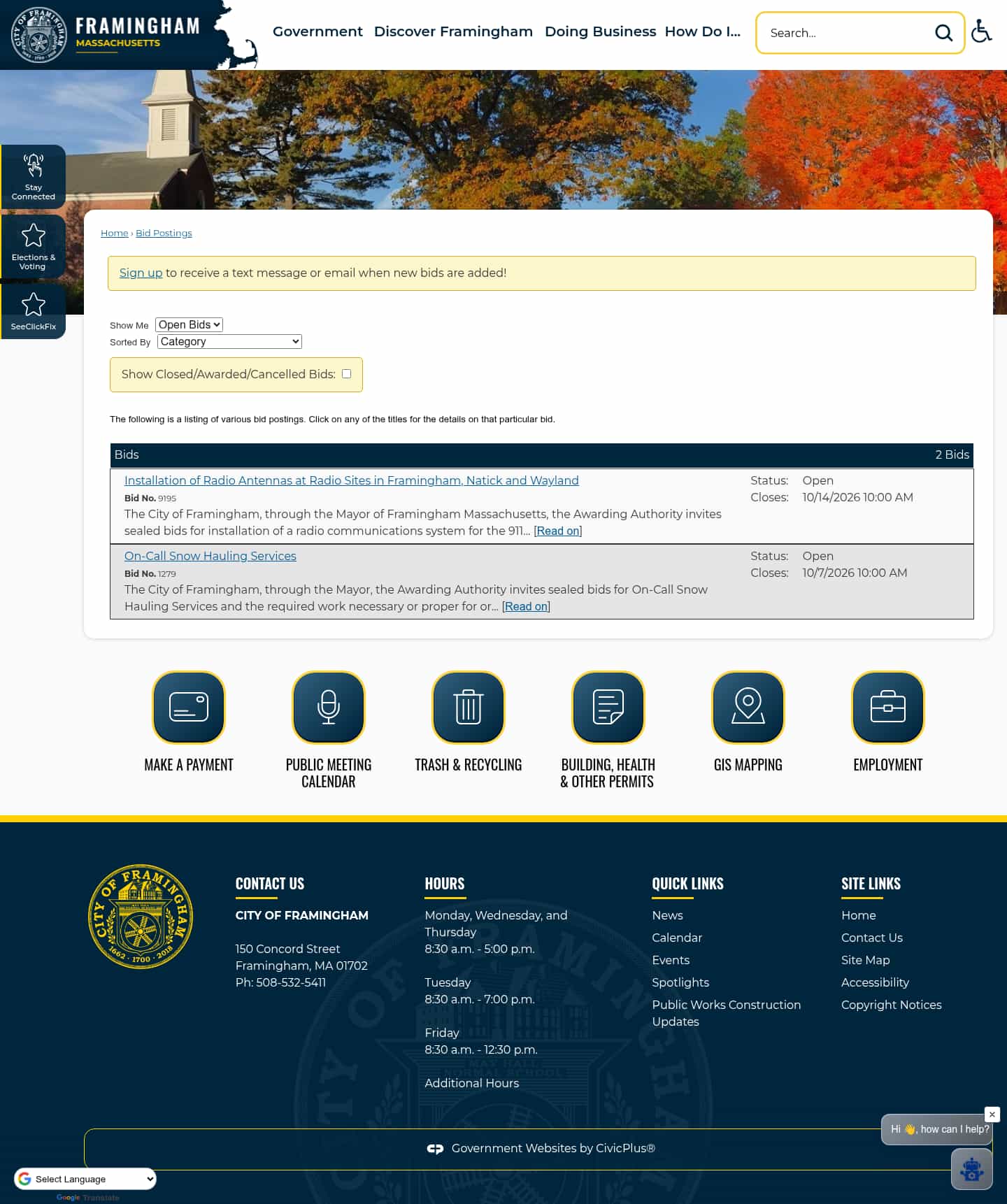Click the Quick Links footer heading
1007x1204 pixels.
pyautogui.click(x=687, y=884)
